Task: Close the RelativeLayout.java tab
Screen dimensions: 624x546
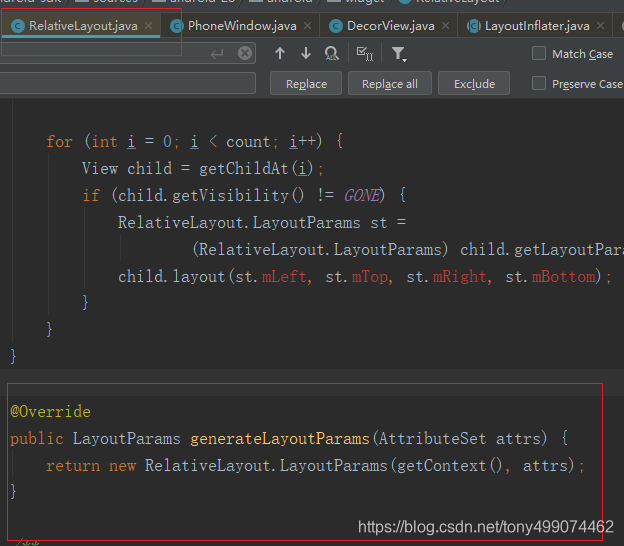Action: point(148,26)
